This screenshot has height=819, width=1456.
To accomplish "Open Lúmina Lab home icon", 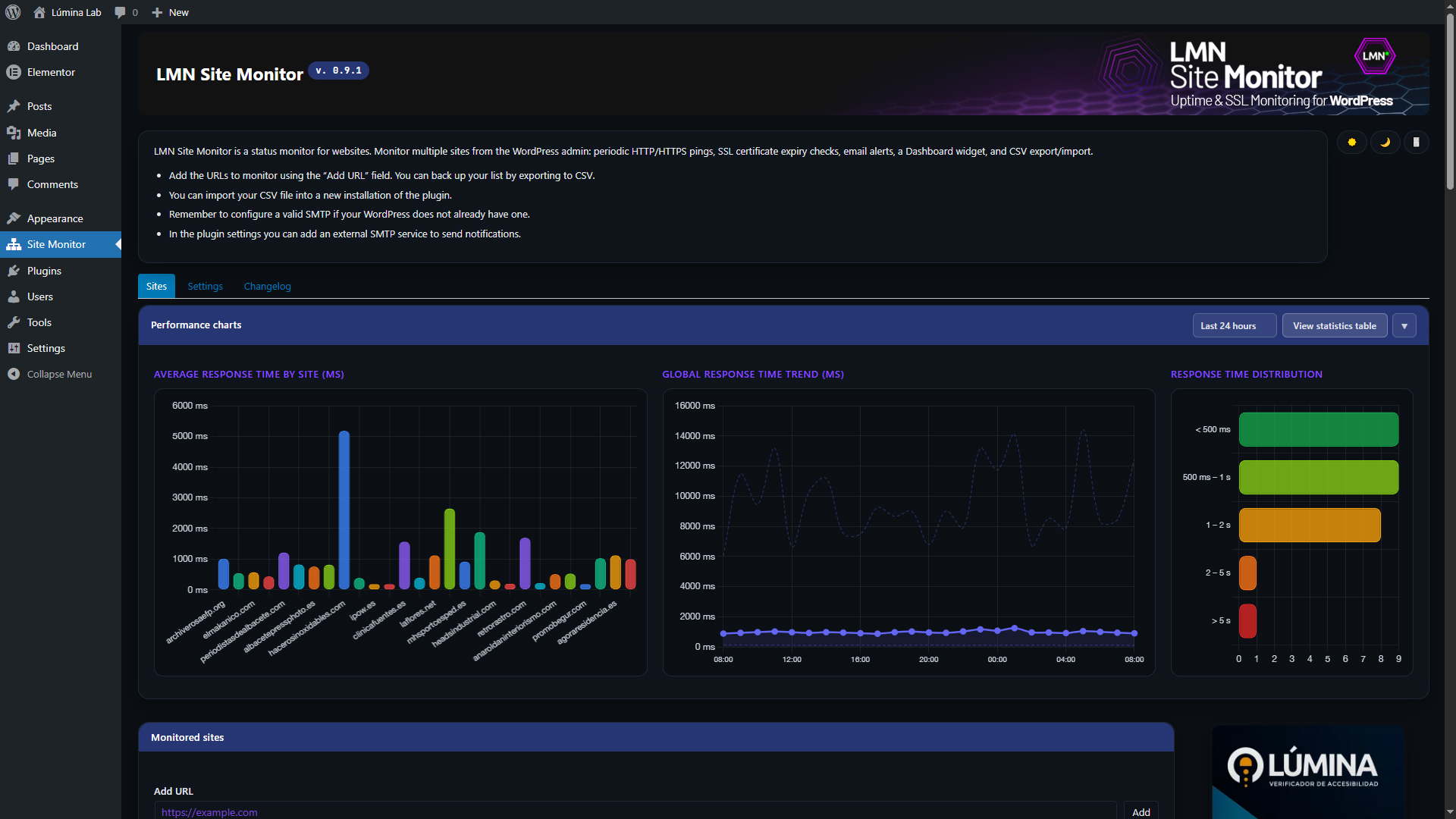I will tap(39, 12).
